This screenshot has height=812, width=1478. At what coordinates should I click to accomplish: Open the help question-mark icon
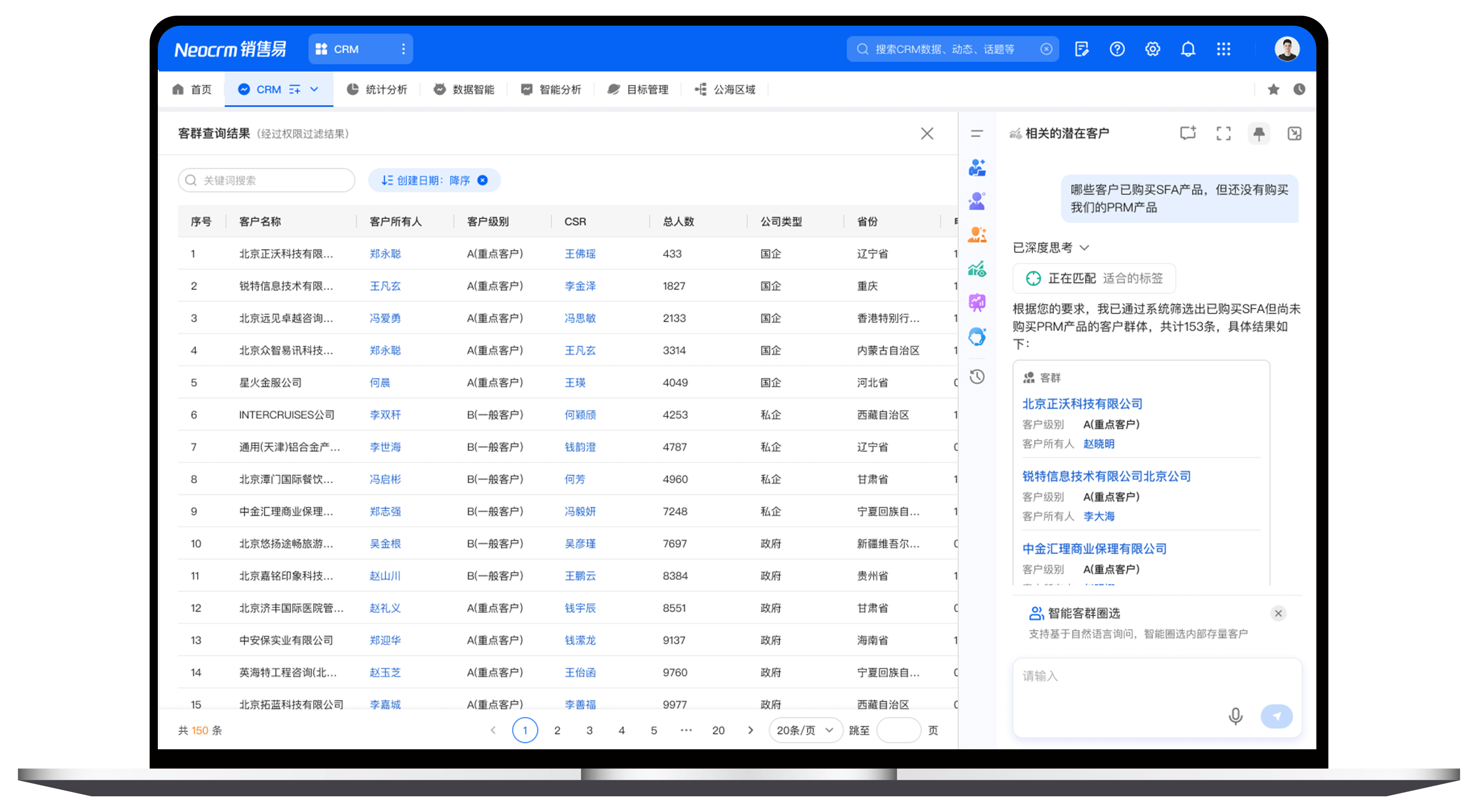[x=1117, y=49]
